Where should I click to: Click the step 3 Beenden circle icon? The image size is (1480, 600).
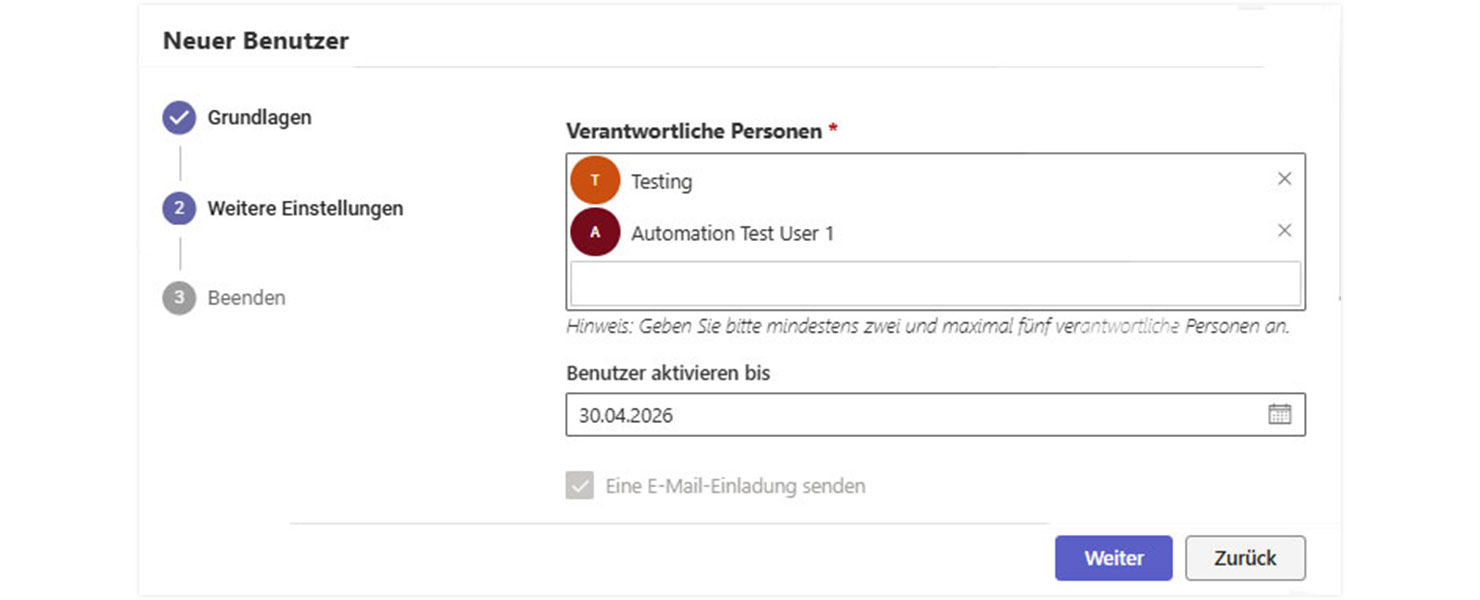tap(178, 297)
